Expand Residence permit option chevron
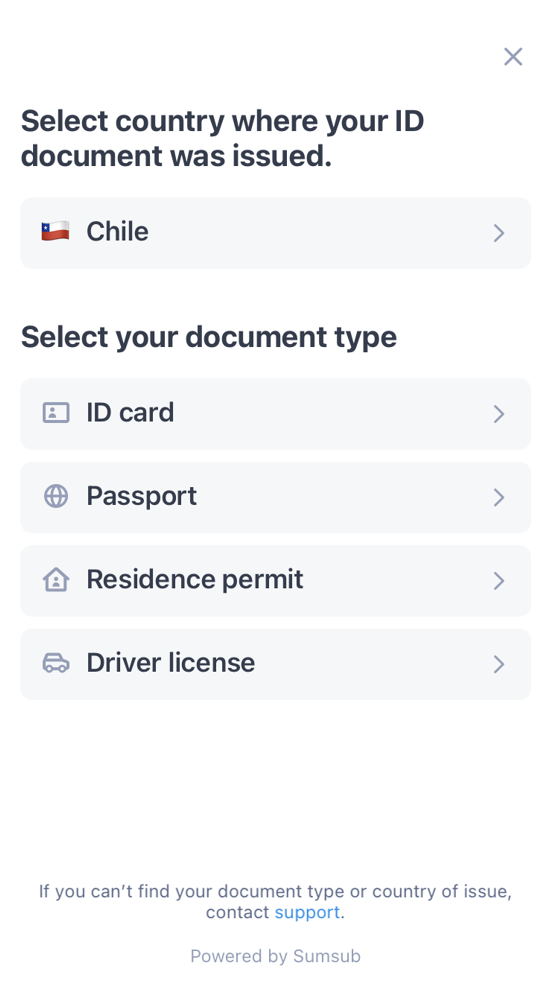 [499, 580]
